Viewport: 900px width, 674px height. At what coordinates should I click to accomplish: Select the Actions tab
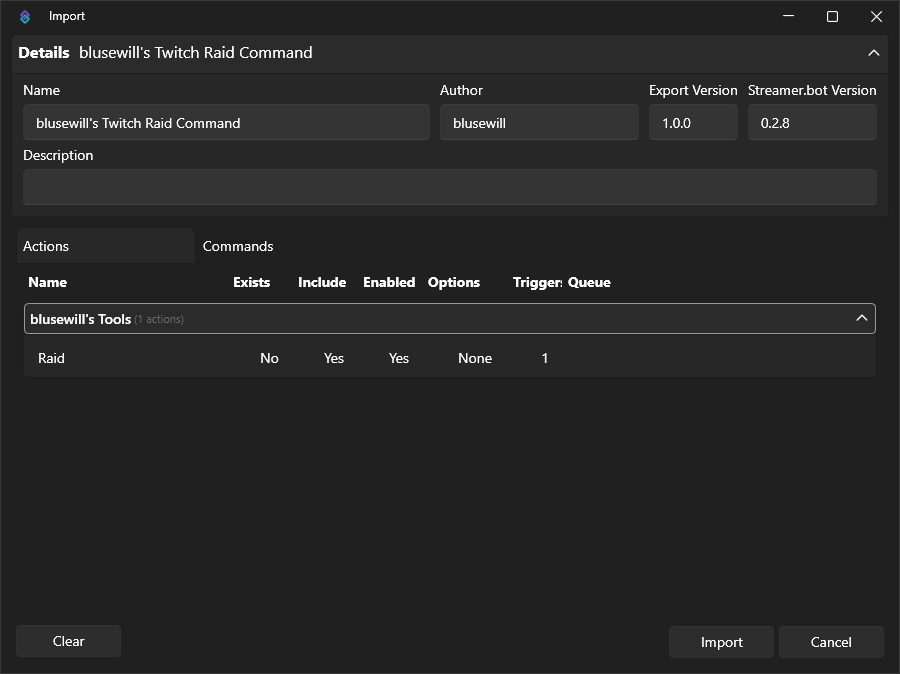point(105,246)
